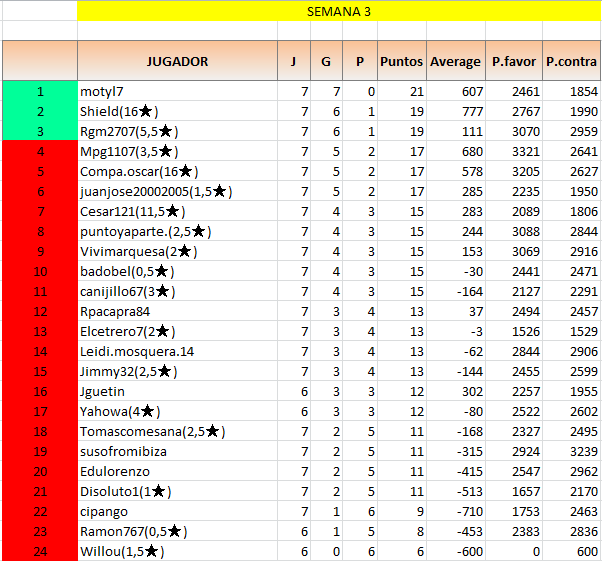Select the Average value 777 cell
602x561 pixels.
[x=455, y=111]
